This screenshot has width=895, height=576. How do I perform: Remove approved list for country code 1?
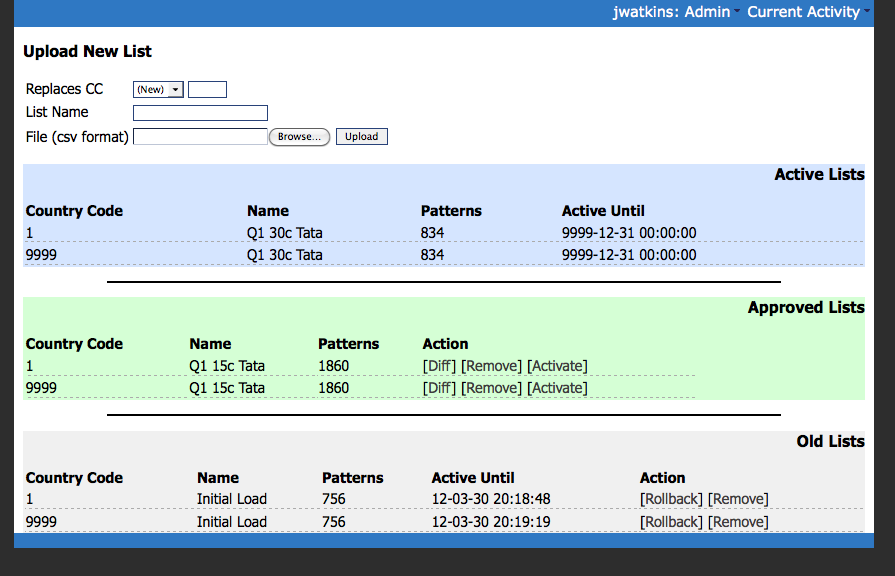coord(491,366)
